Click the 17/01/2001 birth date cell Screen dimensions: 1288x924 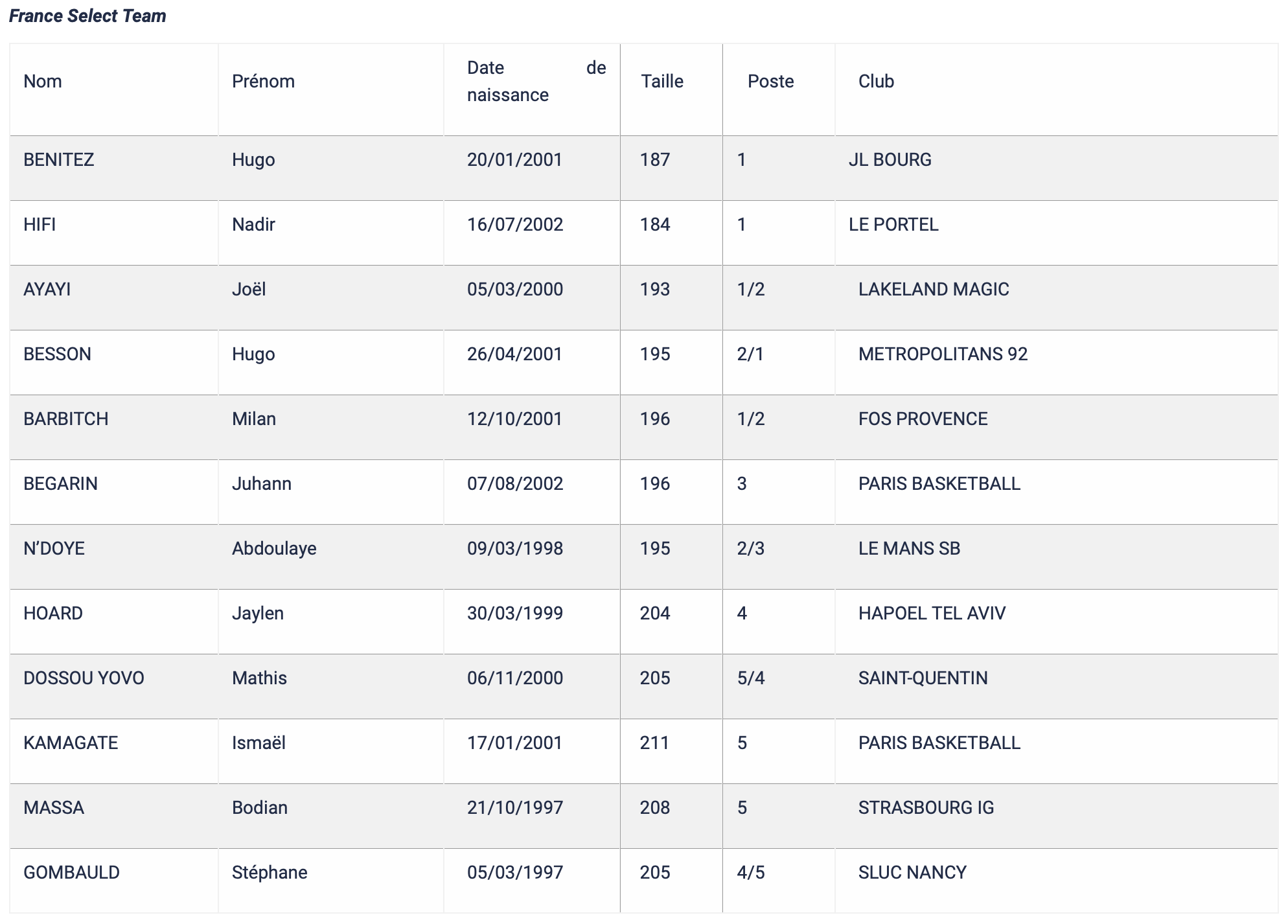515,743
